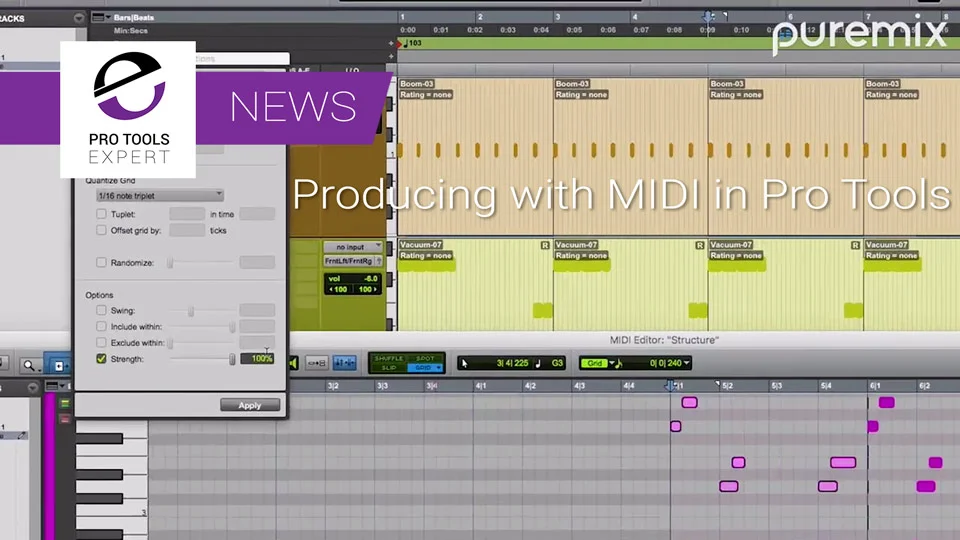Enable the Exclude within checkbox
960x540 pixels.
point(101,342)
